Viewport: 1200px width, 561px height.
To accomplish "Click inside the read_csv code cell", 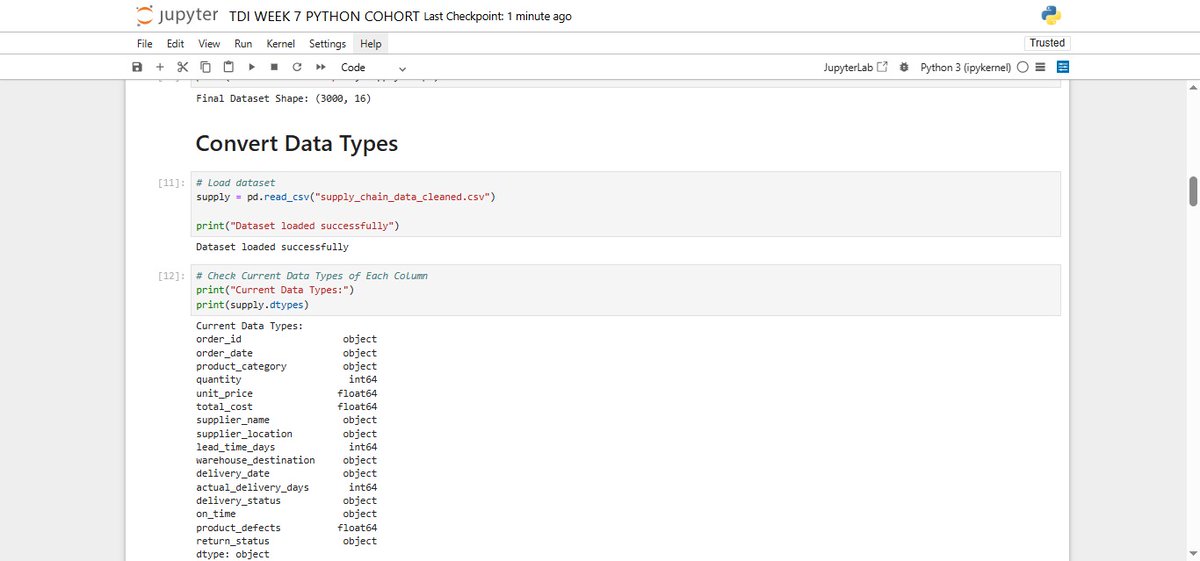I will point(625,204).
